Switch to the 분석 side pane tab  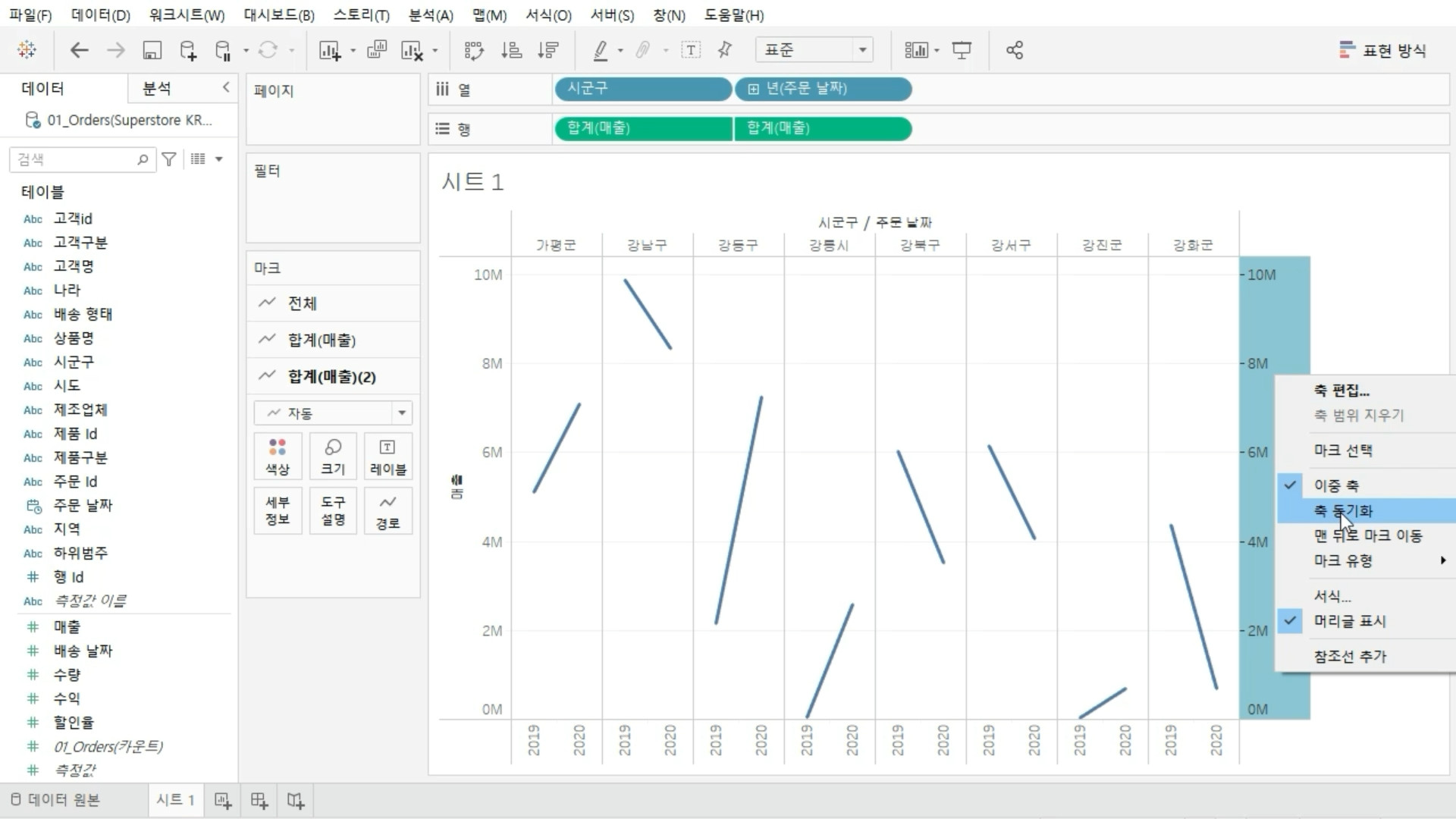point(157,89)
